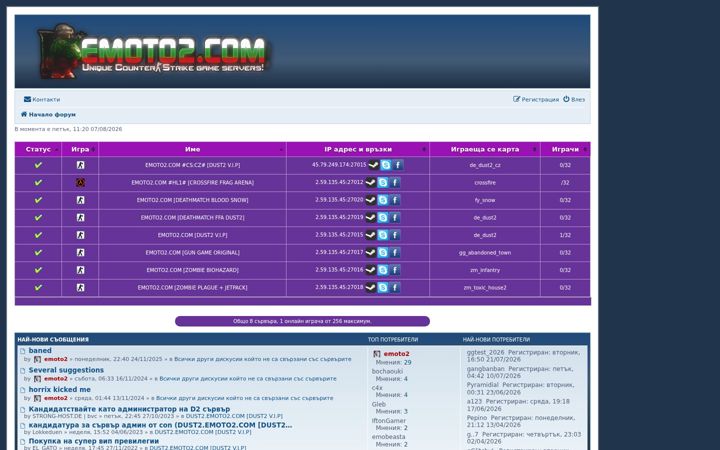Viewport: 720px width, 450px height.
Task: Open the 'Several suggestions' topic
Action: pyautogui.click(x=66, y=370)
